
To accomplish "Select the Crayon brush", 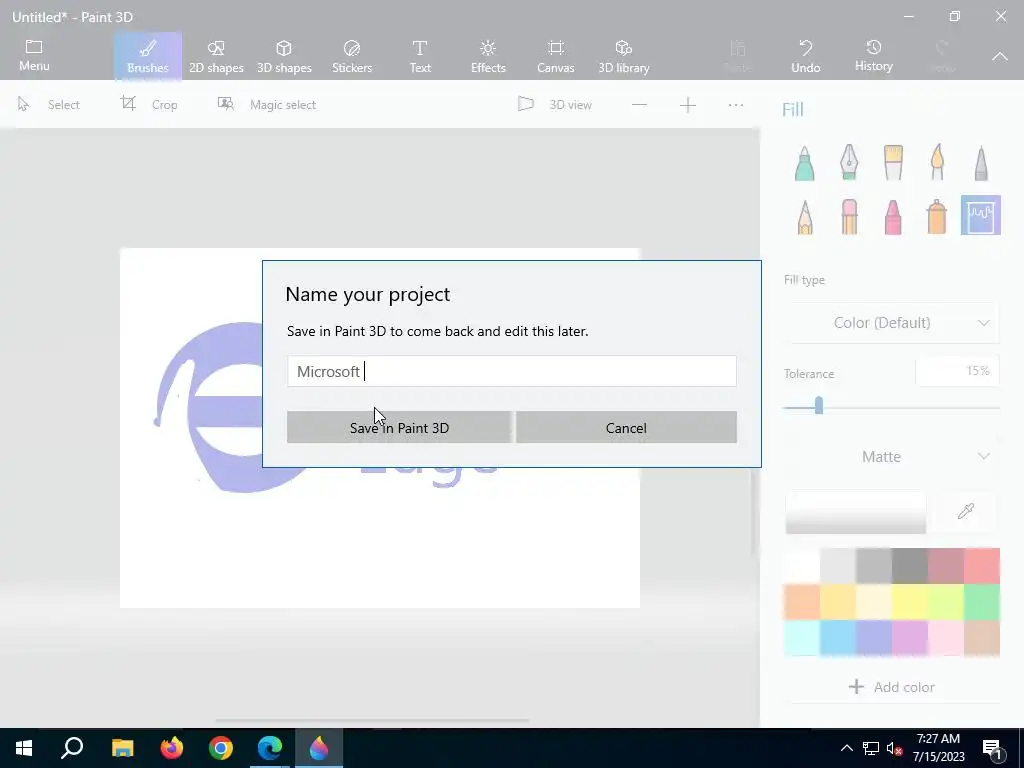I will [x=893, y=216].
